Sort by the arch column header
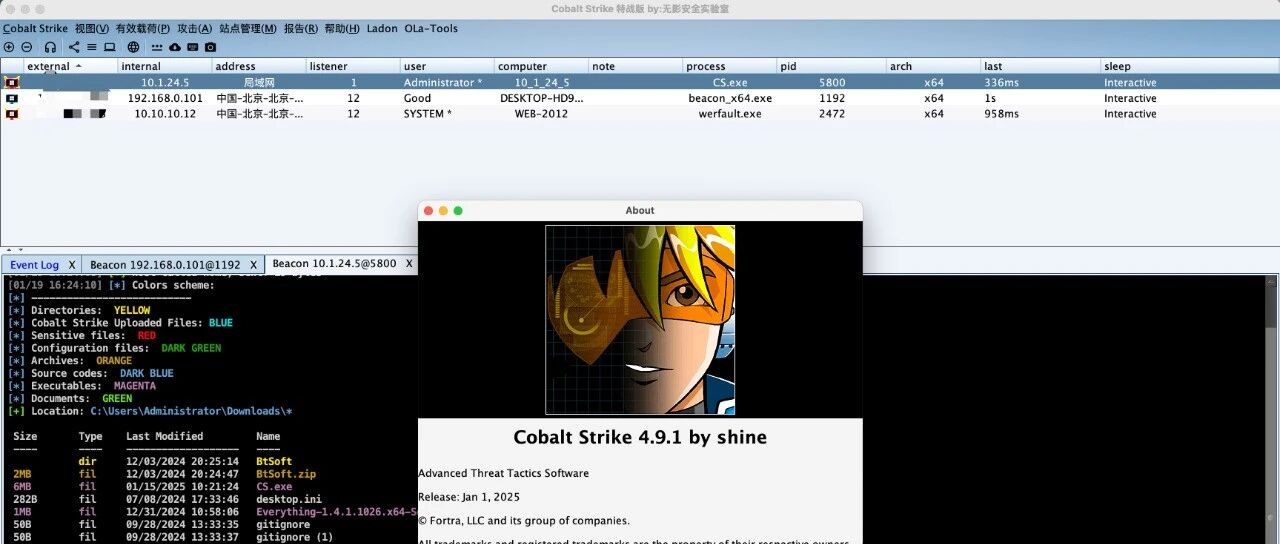The width and height of the screenshot is (1280, 544). [933, 66]
